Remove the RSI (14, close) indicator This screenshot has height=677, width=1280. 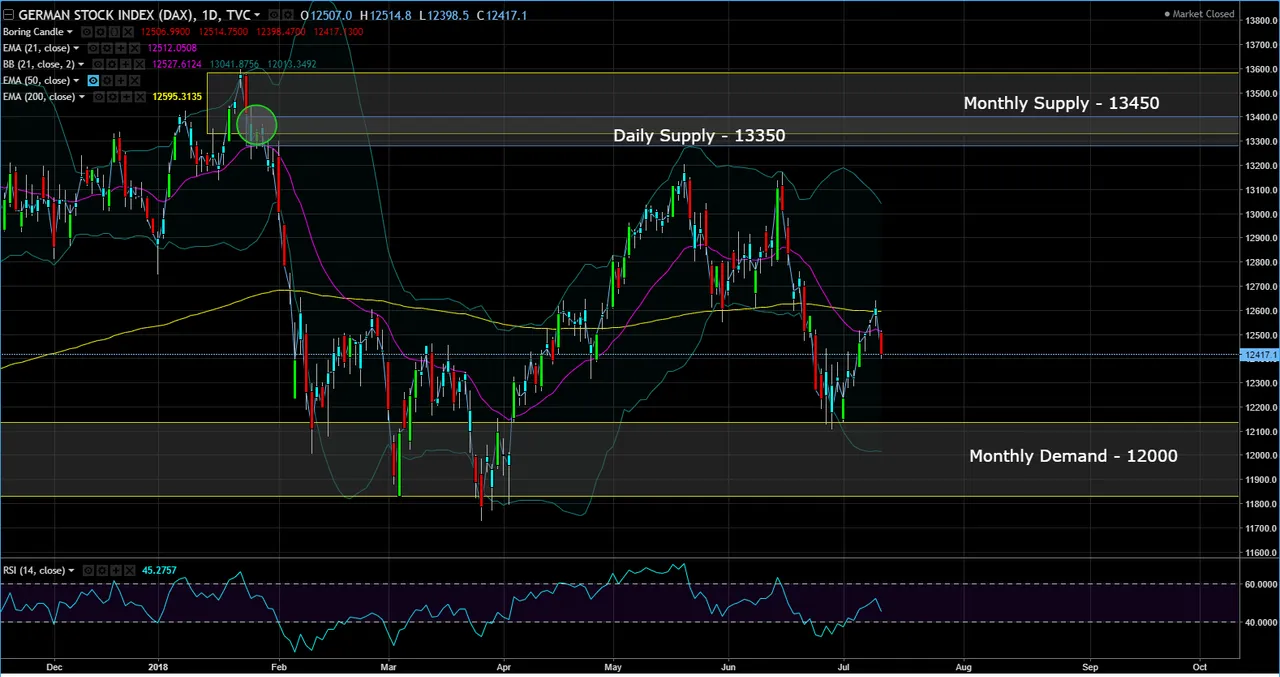pyautogui.click(x=130, y=570)
